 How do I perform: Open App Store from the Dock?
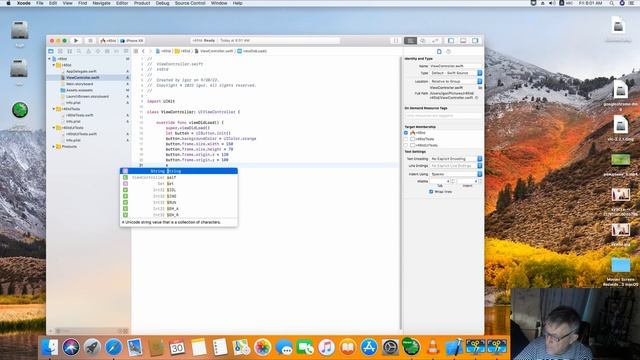(369, 347)
